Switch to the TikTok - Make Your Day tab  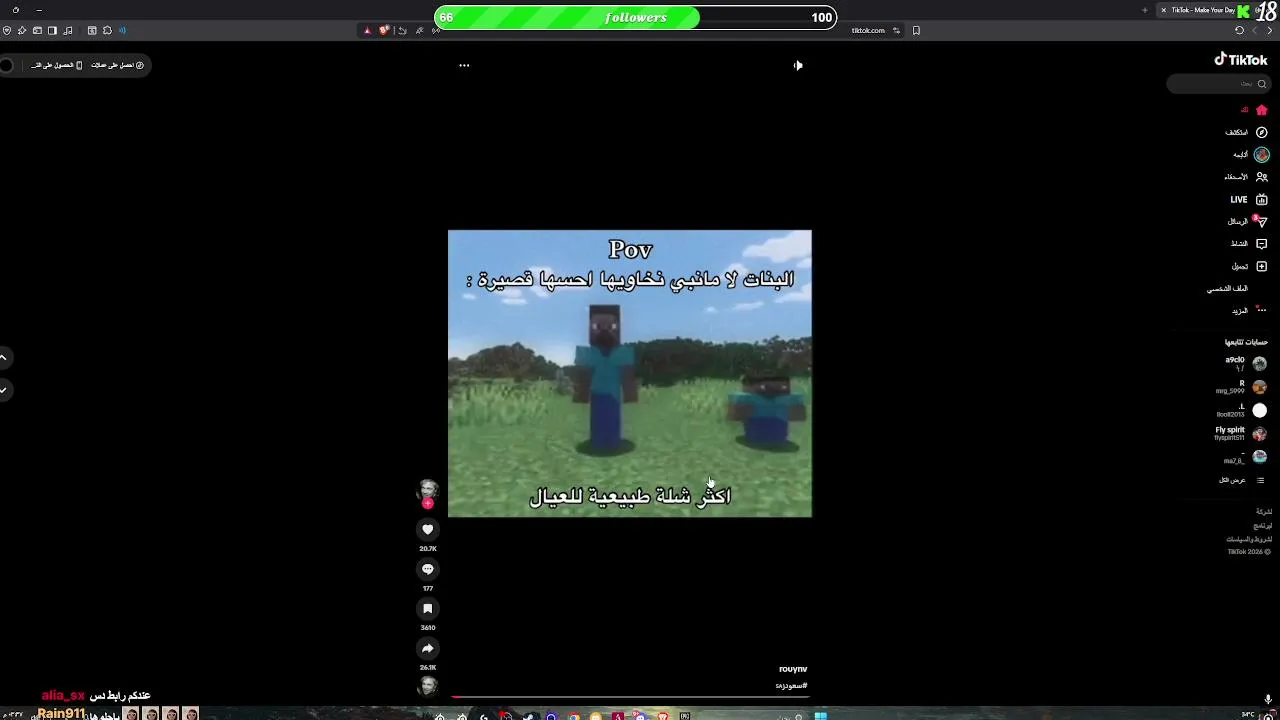click(1203, 10)
